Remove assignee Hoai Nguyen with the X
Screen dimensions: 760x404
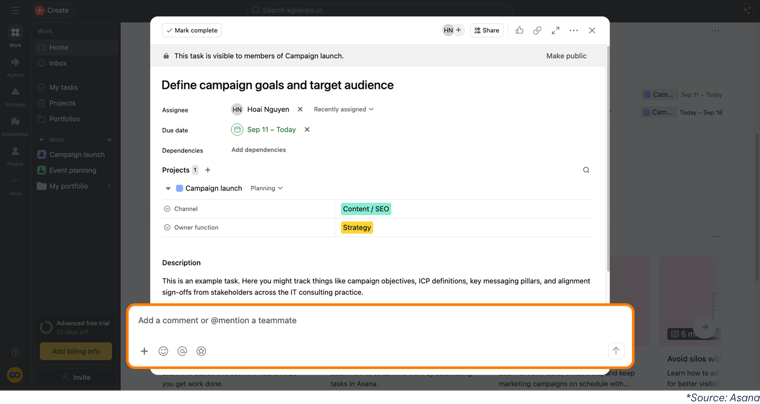coord(300,109)
